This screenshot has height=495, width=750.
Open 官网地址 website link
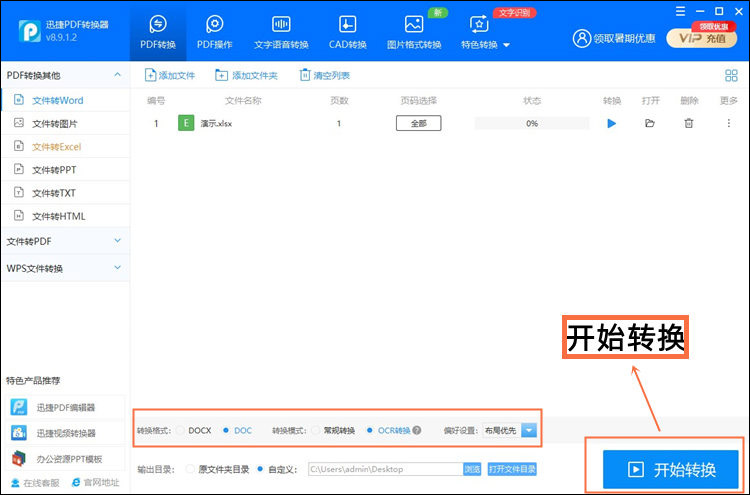pos(95,483)
